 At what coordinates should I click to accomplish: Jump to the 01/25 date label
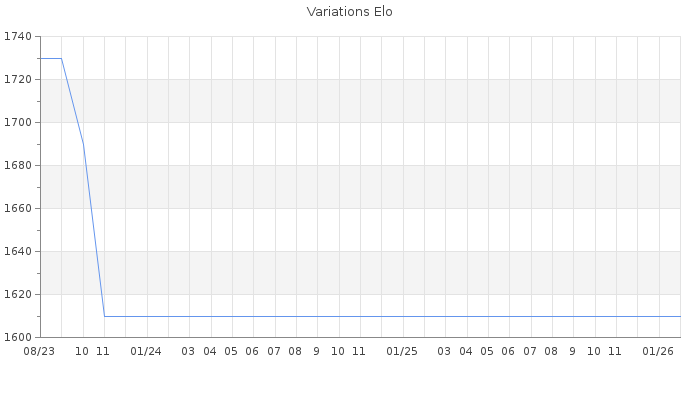coord(402,352)
